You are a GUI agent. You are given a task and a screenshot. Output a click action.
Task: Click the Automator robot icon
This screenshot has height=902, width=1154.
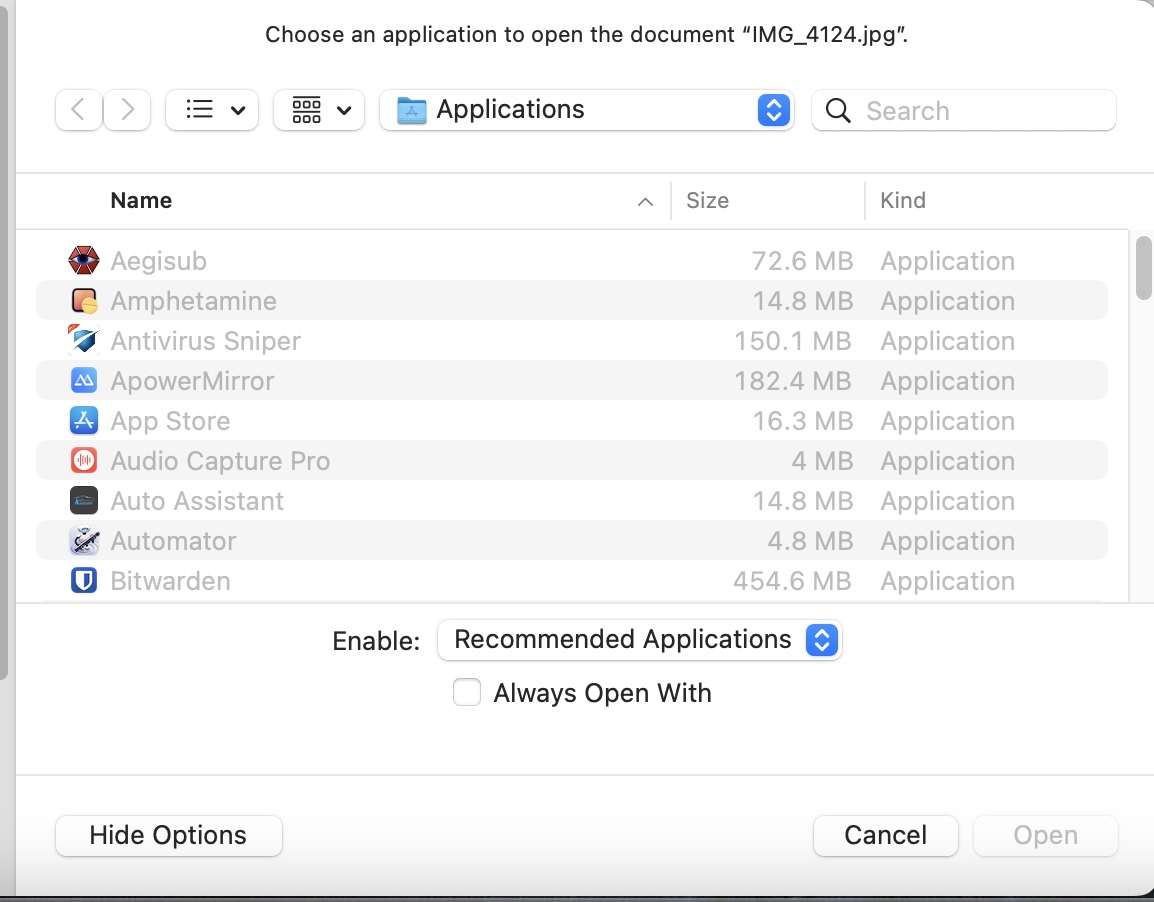[84, 541]
